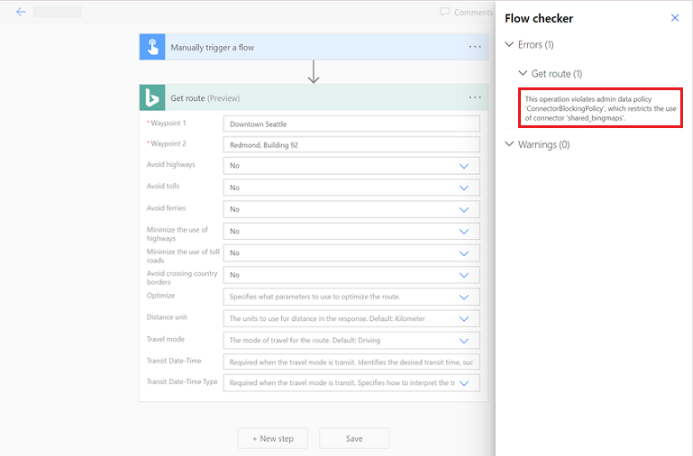
Task: Collapse the Get route (Preview) header
Action: click(314, 98)
